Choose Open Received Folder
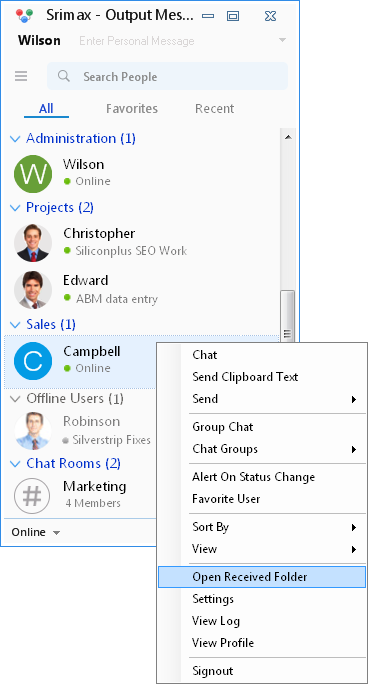Screen dimensions: 368x684 (262, 577)
